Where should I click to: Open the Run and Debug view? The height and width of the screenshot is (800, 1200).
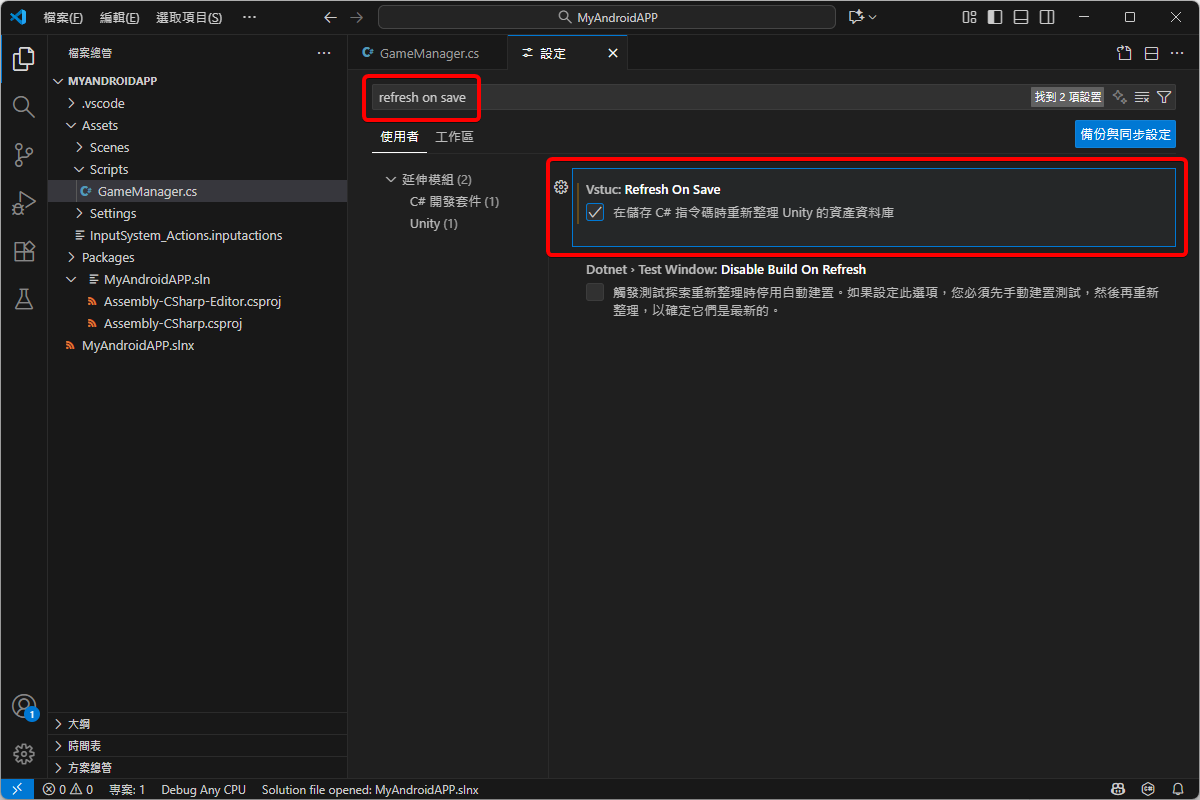point(23,203)
